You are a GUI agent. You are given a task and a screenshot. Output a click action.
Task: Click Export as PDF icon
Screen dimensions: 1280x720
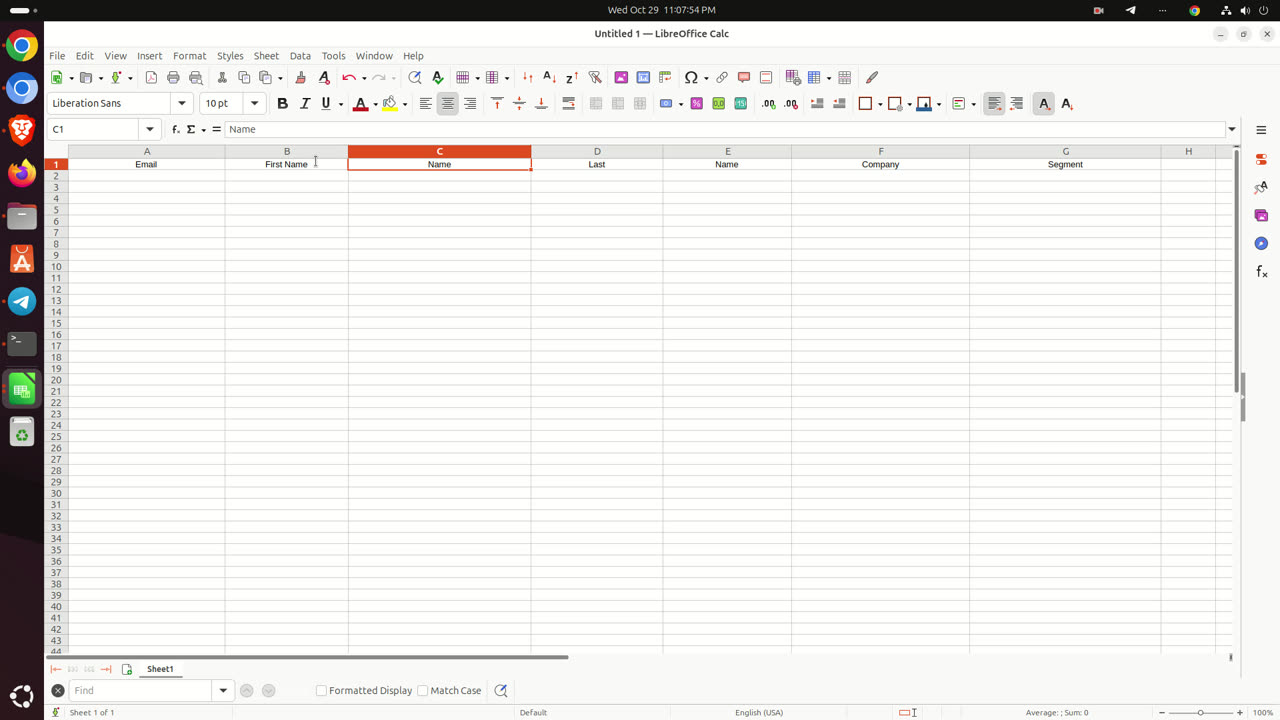151,77
